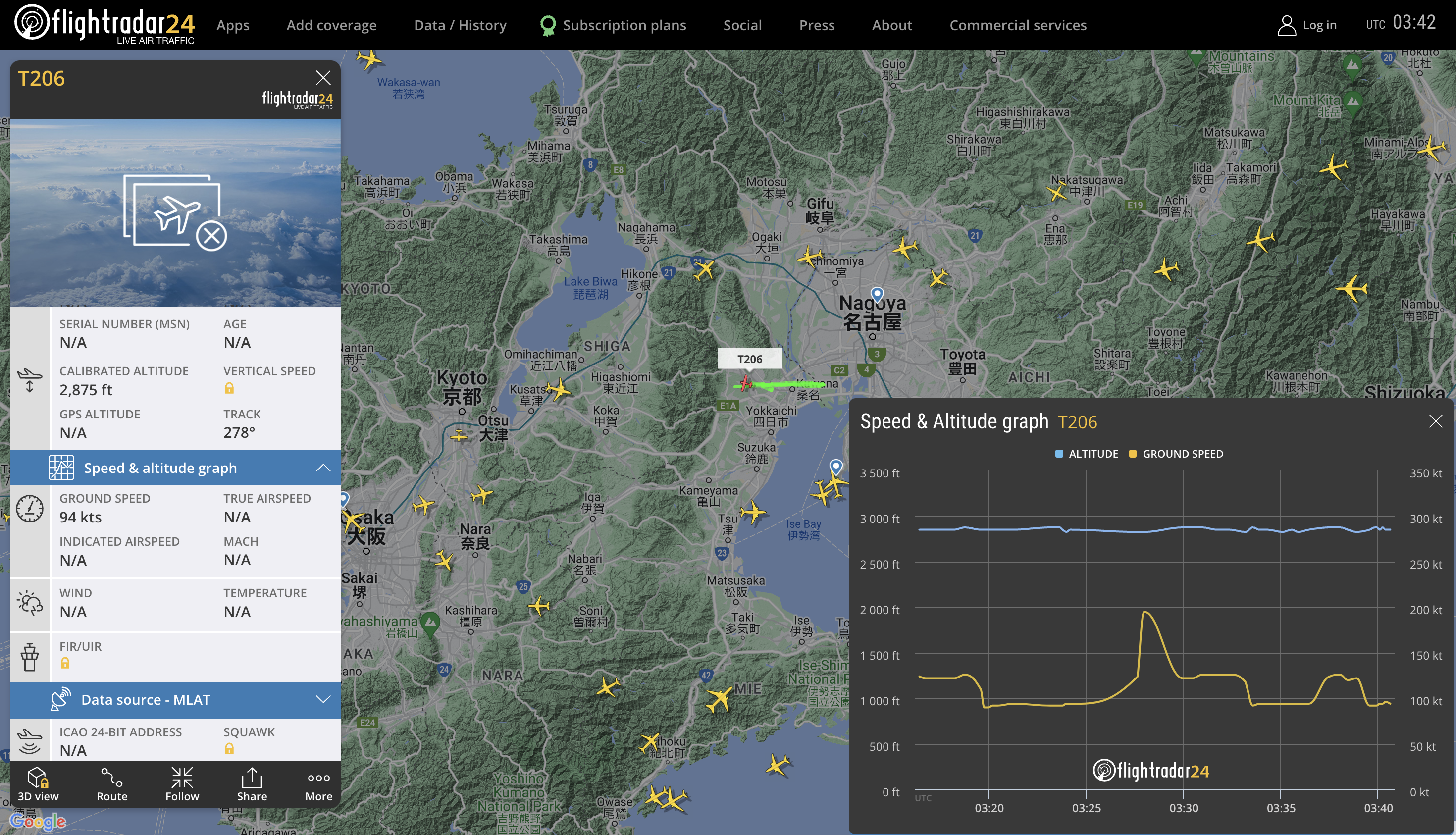This screenshot has width=1456, height=835.
Task: Share the T206 flight
Action: [252, 784]
